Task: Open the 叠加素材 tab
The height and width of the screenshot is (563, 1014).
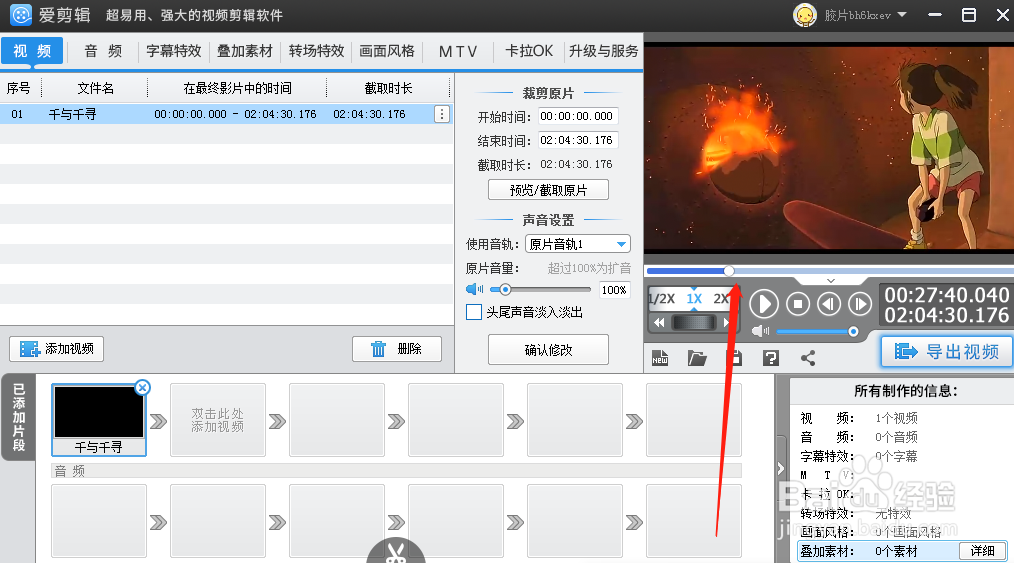Action: point(245,51)
